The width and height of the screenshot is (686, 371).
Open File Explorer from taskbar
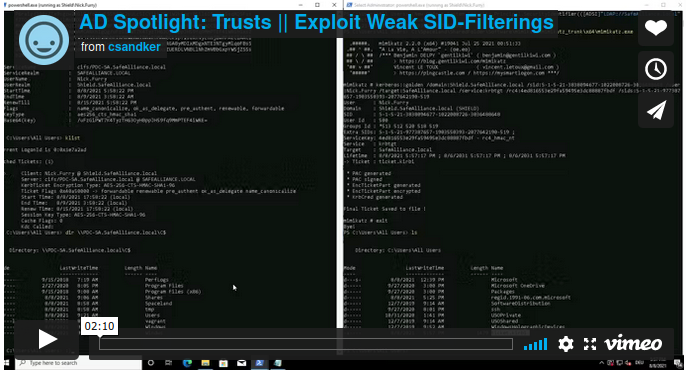pos(205,363)
